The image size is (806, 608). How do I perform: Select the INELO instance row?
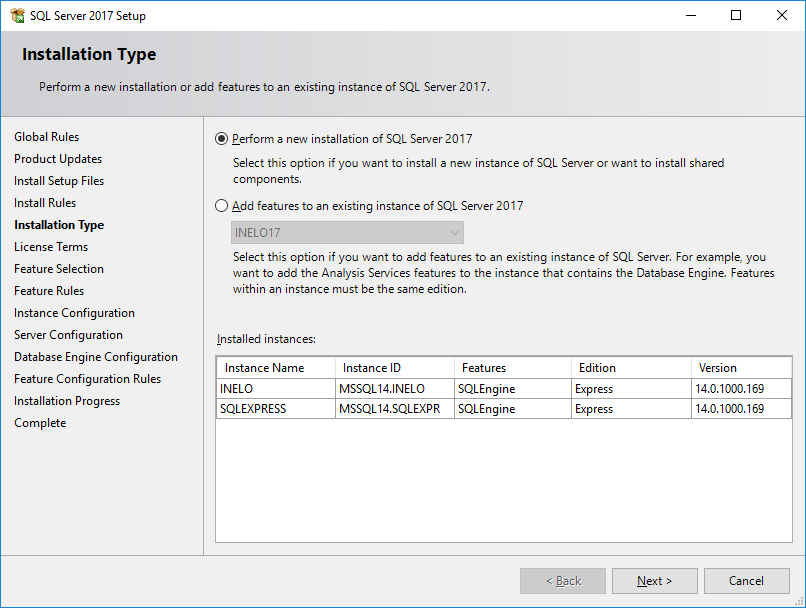tap(504, 389)
